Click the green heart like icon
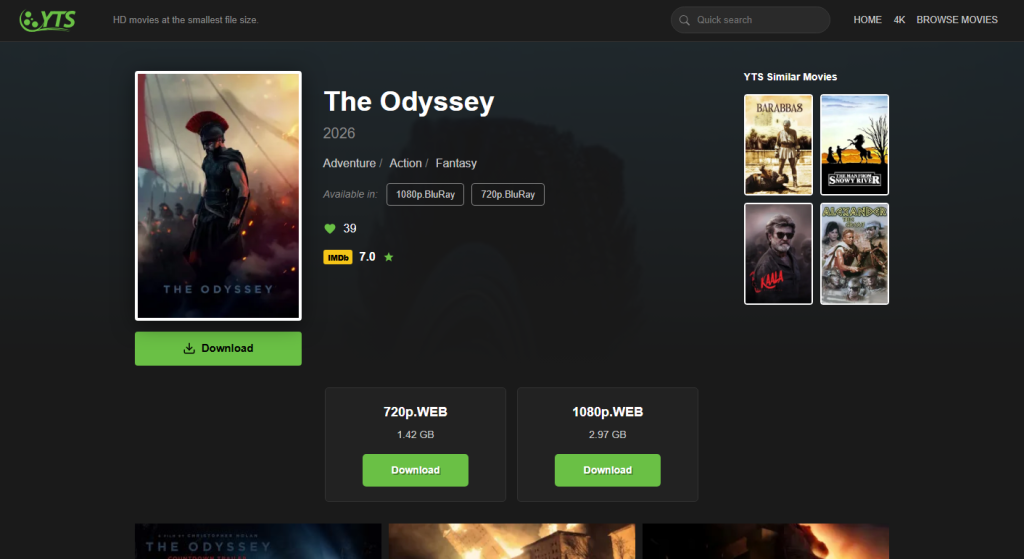Viewport: 1024px width, 559px height. click(x=330, y=229)
